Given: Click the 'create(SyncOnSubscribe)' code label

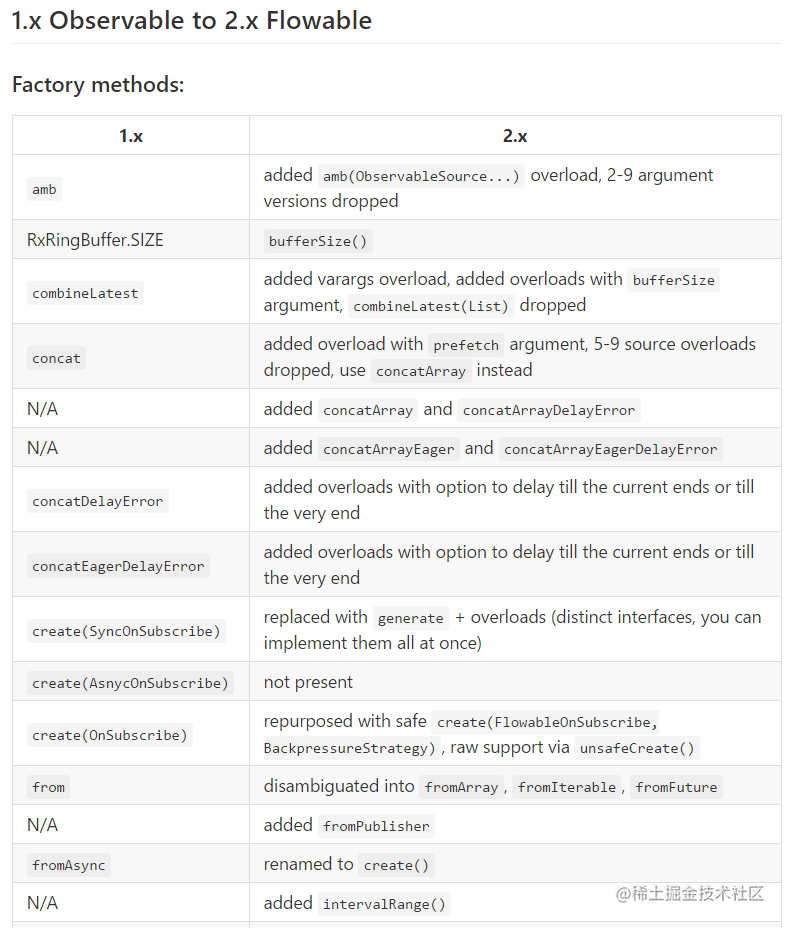Looking at the screenshot, I should 126,631.
